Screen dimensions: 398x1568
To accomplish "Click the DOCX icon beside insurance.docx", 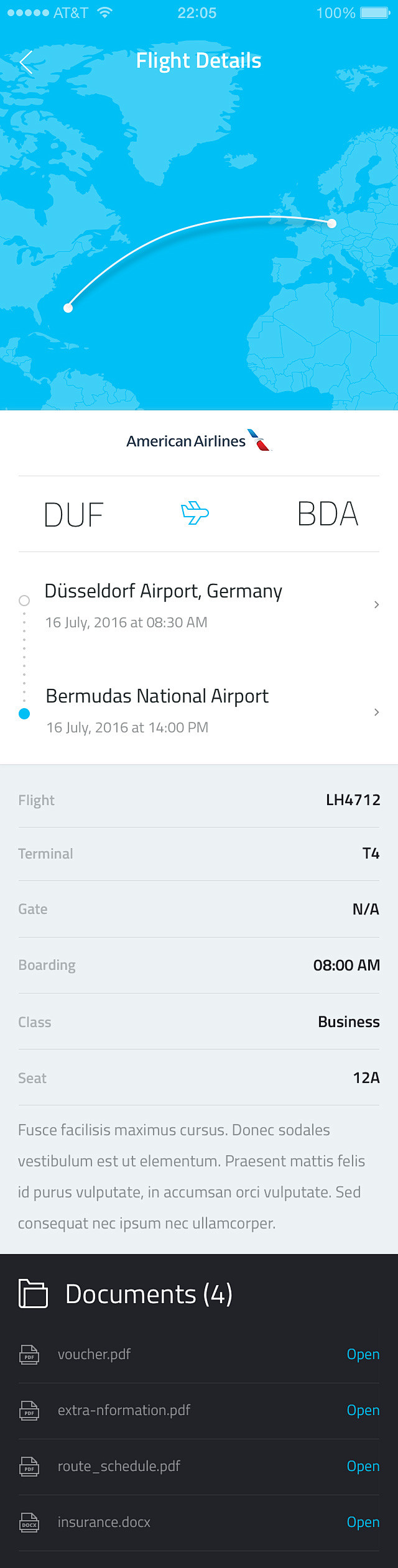I will 29,1523.
